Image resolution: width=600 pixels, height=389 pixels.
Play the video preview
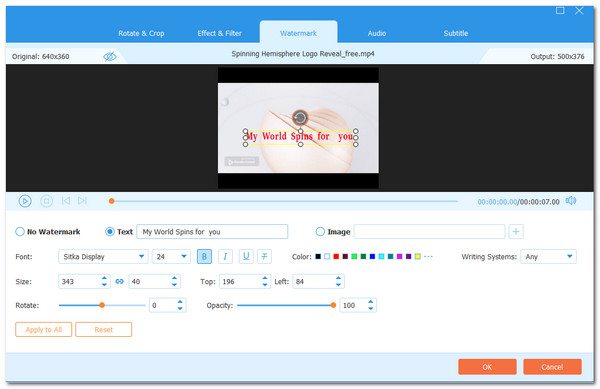point(25,201)
